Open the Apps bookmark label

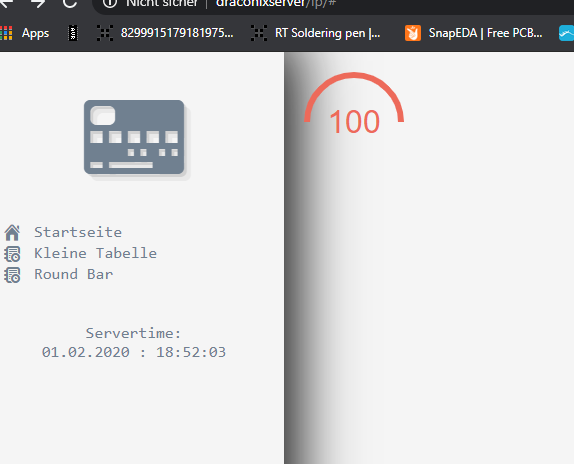(x=35, y=33)
